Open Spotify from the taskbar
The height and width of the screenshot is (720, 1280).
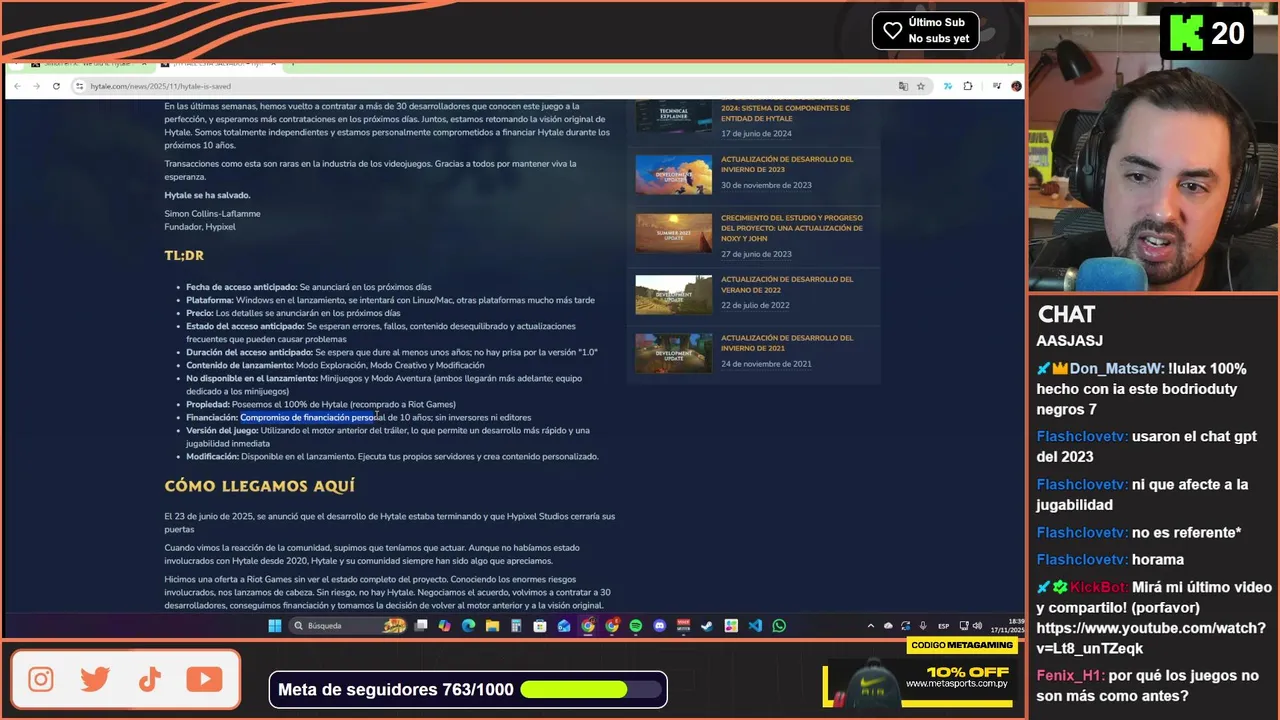click(636, 626)
